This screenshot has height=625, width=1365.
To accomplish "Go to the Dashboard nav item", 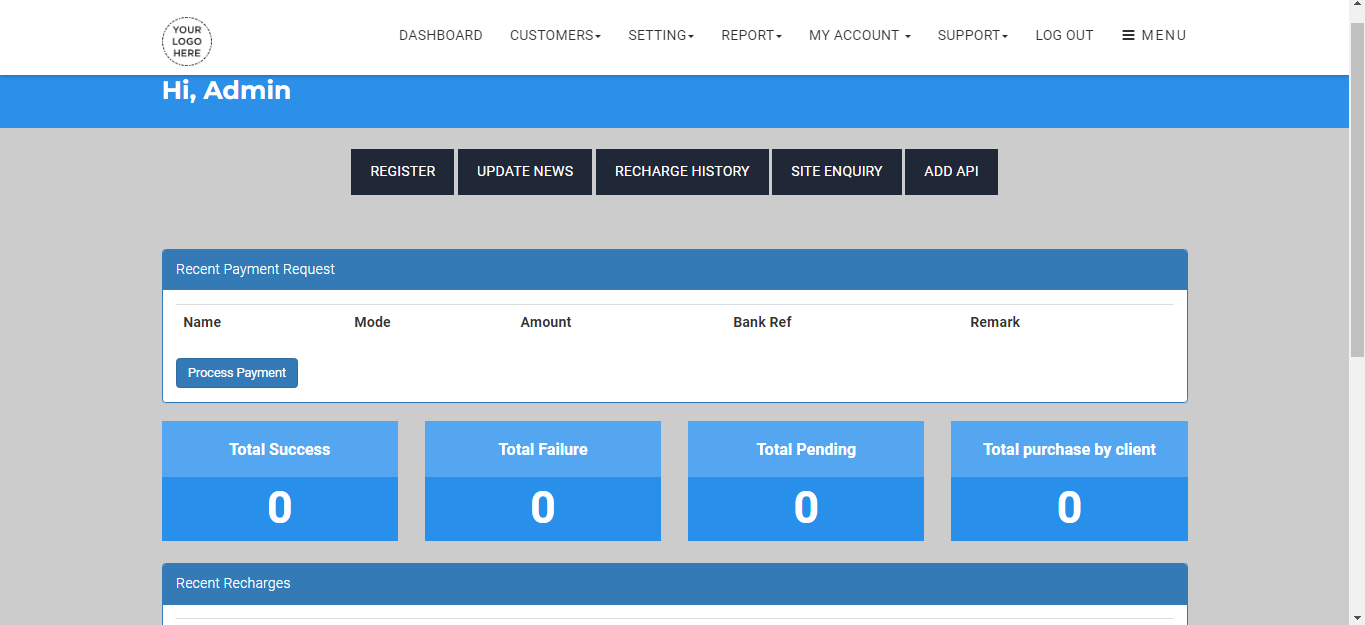I will click(x=440, y=35).
